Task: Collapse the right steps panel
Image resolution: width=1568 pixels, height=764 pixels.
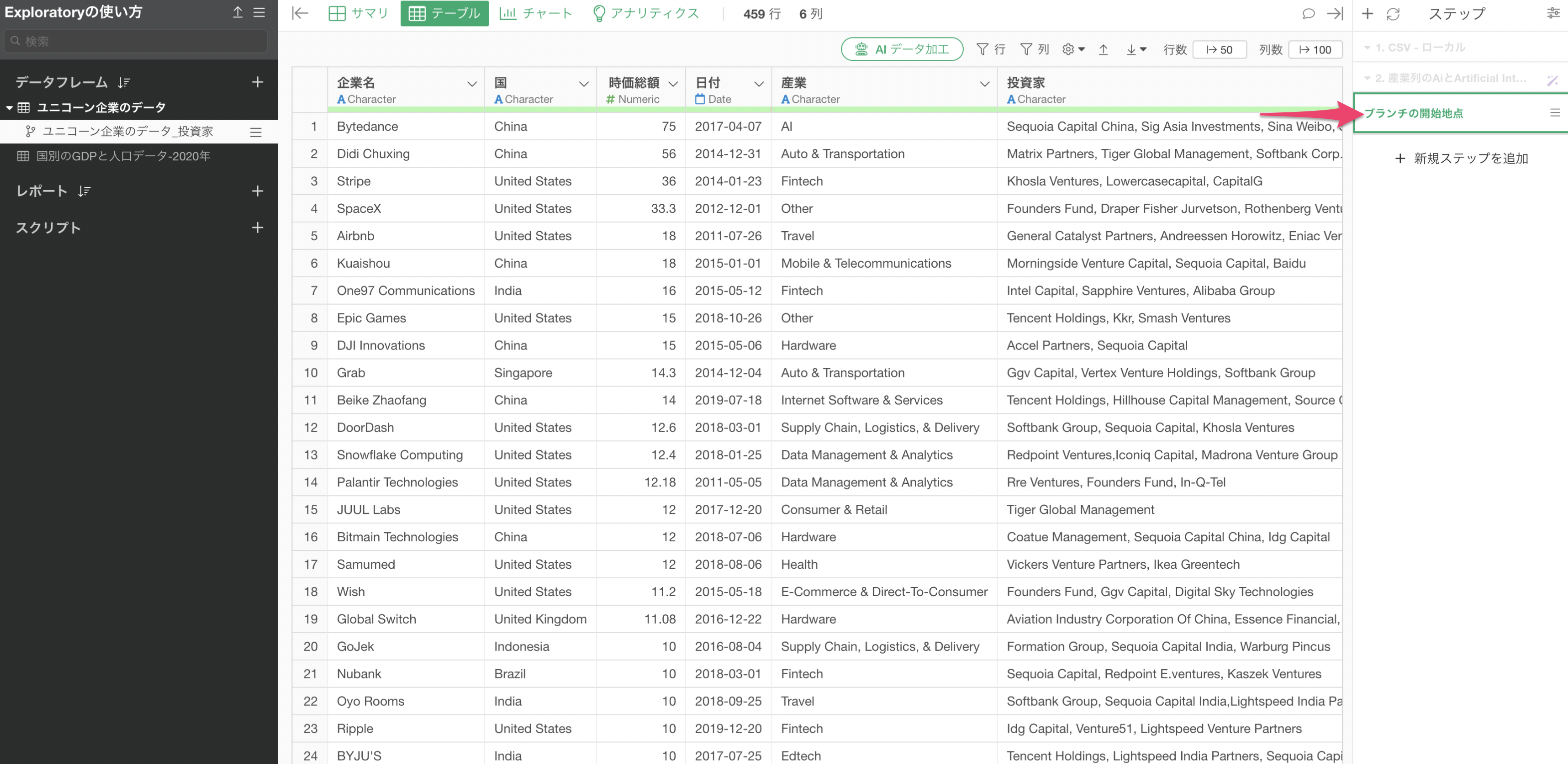Action: click(x=1335, y=13)
